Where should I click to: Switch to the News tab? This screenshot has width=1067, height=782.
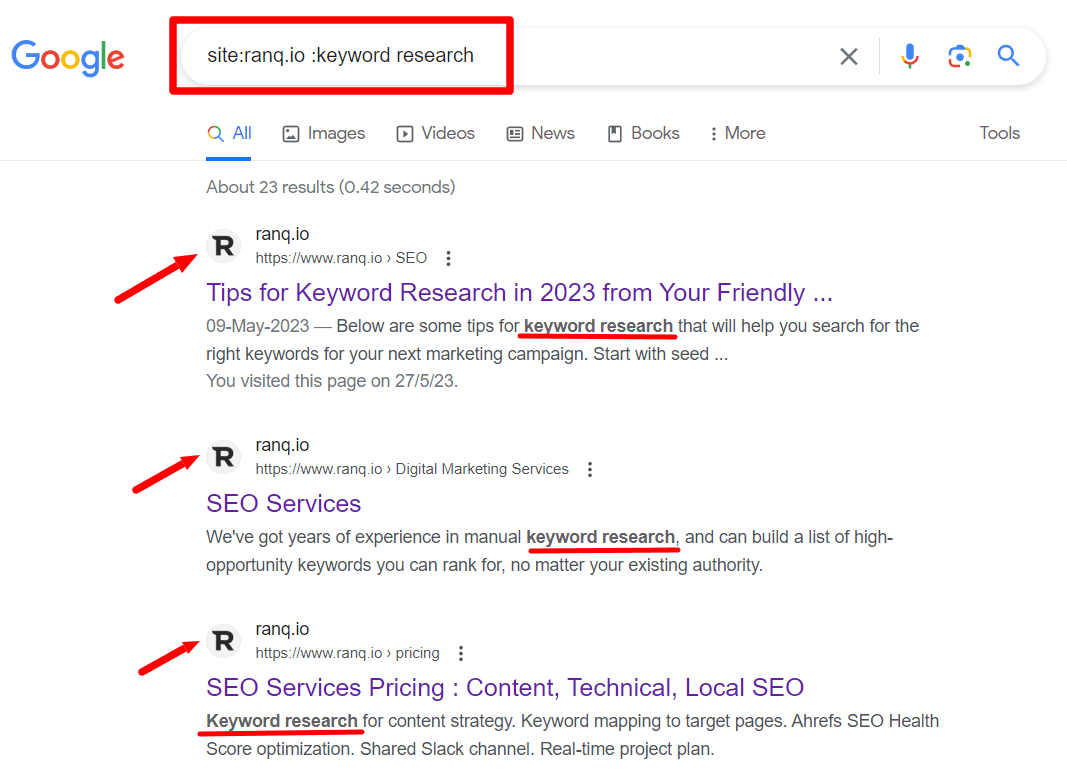point(540,132)
